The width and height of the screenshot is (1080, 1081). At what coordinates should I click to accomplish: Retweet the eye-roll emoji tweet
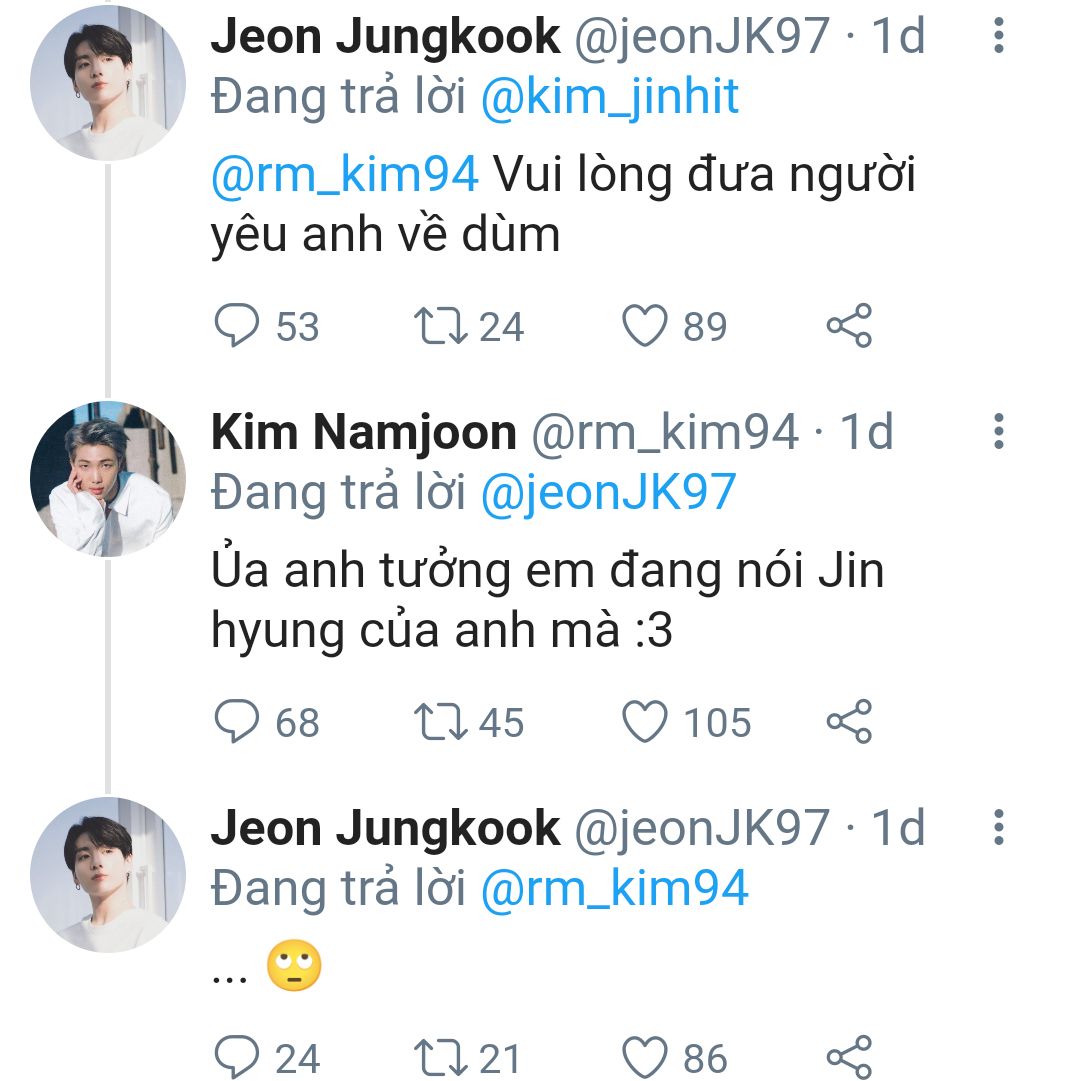click(x=439, y=1058)
